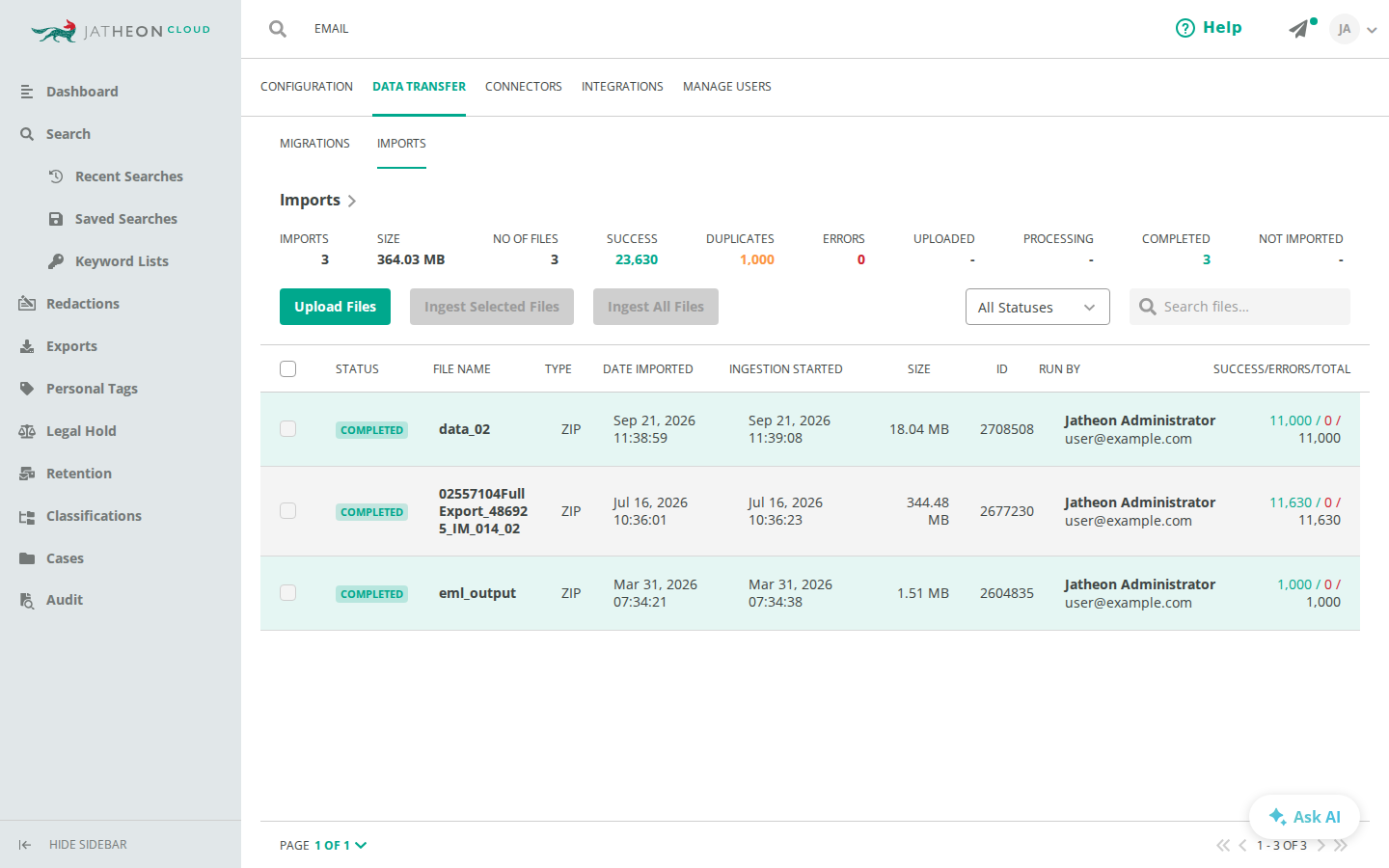Image resolution: width=1389 pixels, height=868 pixels.
Task: Expand the user account menu chevron
Action: point(1372,30)
